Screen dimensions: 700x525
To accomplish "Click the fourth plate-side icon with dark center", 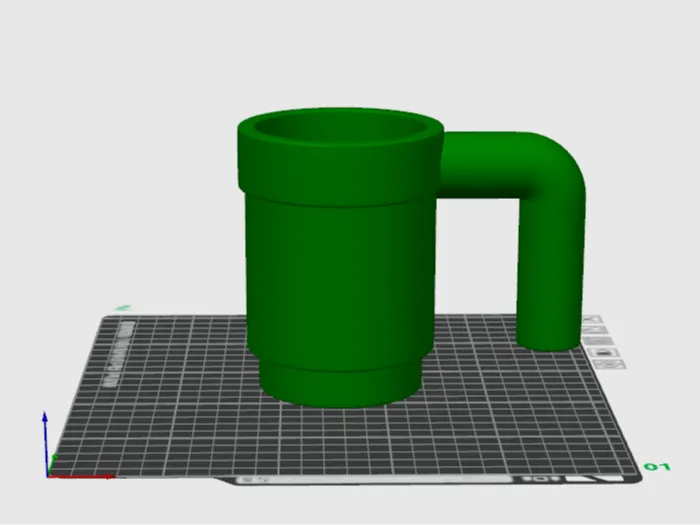I will pos(604,352).
